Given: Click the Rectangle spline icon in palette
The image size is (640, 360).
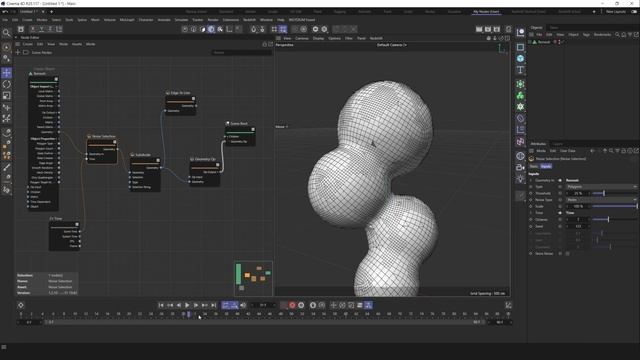Looking at the screenshot, I should tap(520, 47).
